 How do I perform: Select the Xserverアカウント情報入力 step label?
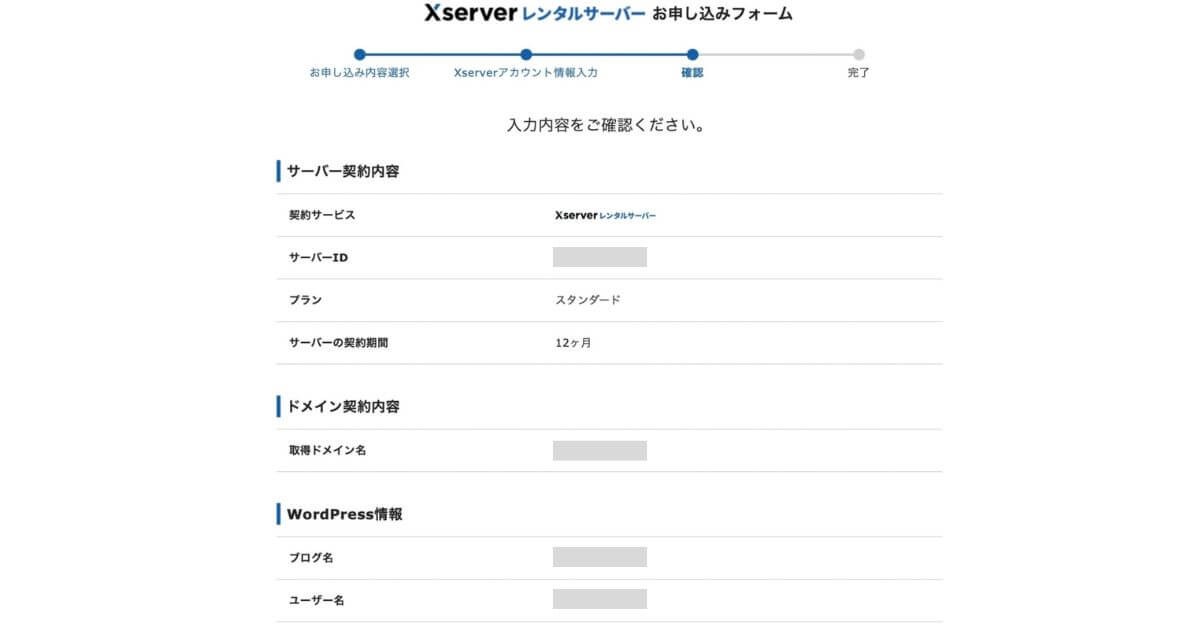tap(526, 73)
